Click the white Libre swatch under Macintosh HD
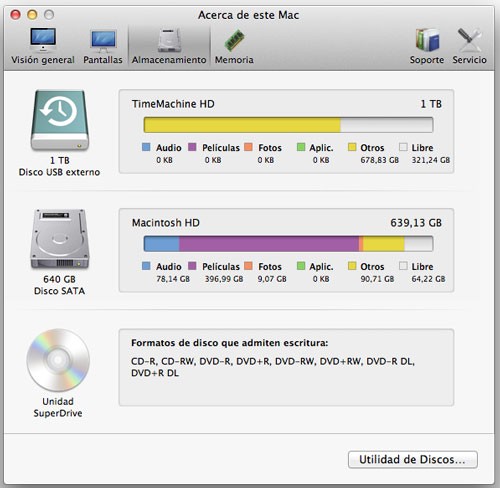The height and width of the screenshot is (488, 500). click(403, 266)
